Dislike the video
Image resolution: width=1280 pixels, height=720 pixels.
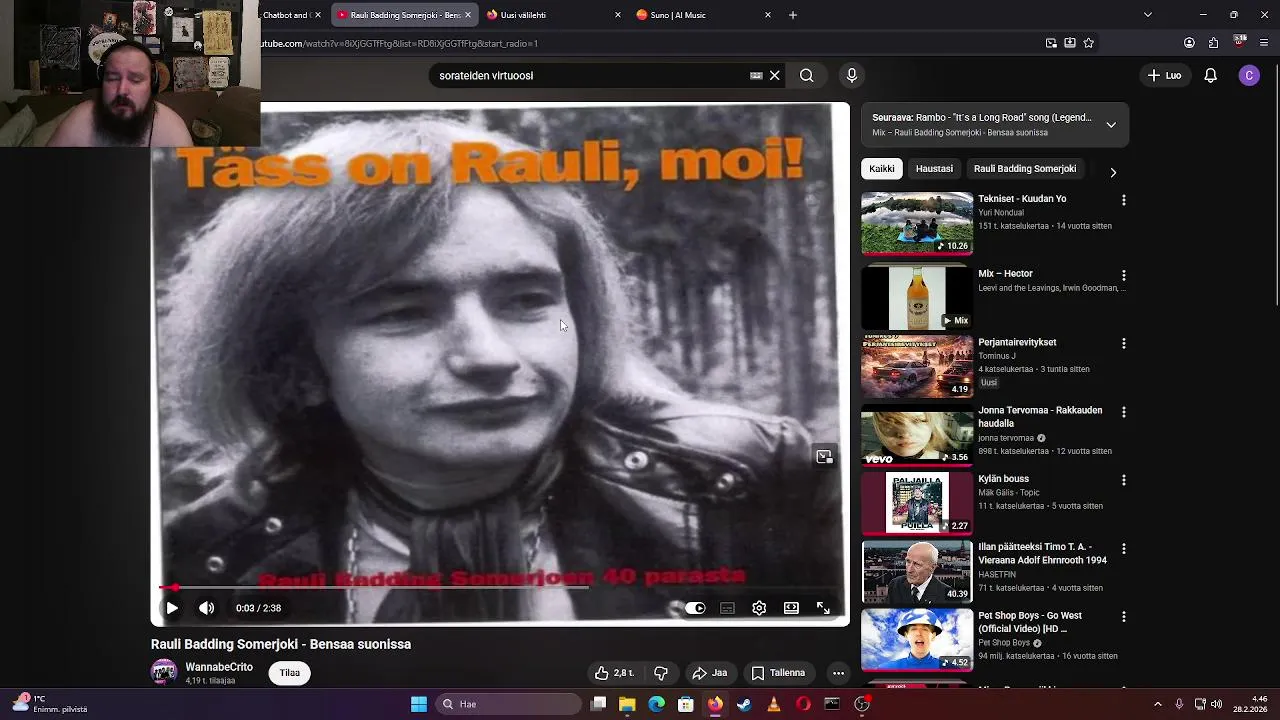(661, 673)
